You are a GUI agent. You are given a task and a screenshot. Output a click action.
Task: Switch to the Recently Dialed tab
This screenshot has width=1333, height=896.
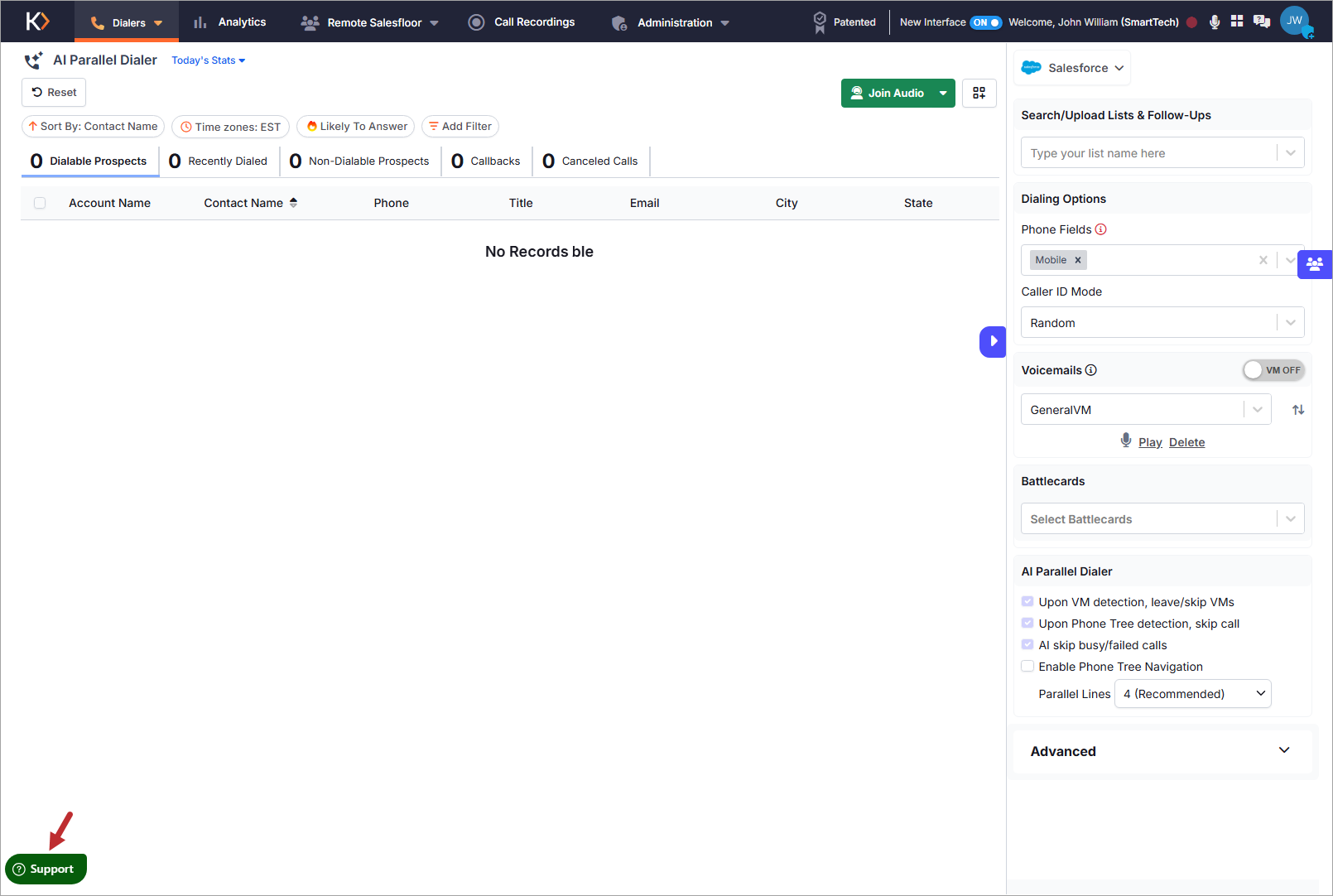point(219,161)
